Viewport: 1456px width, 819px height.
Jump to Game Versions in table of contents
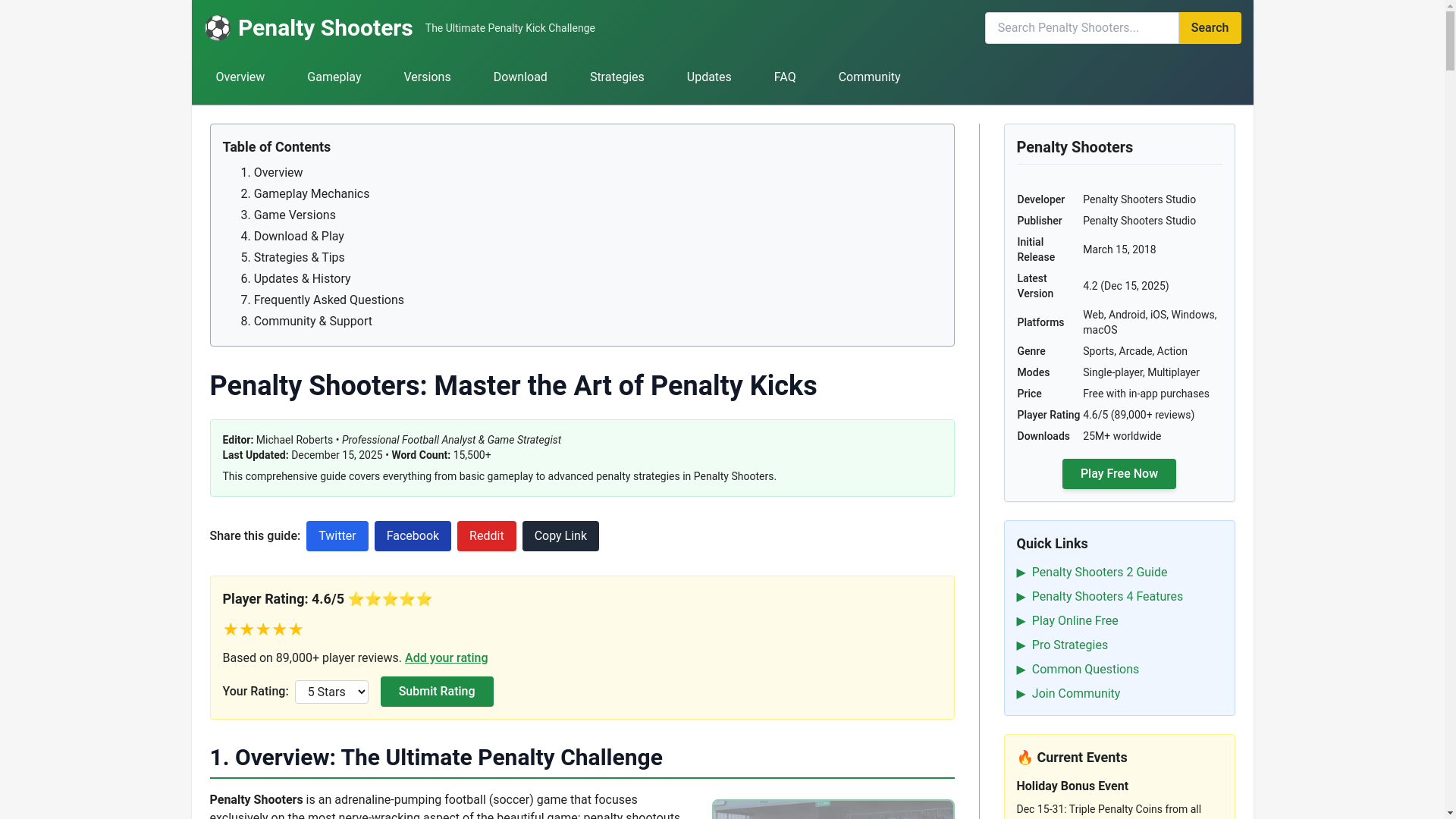tap(294, 215)
